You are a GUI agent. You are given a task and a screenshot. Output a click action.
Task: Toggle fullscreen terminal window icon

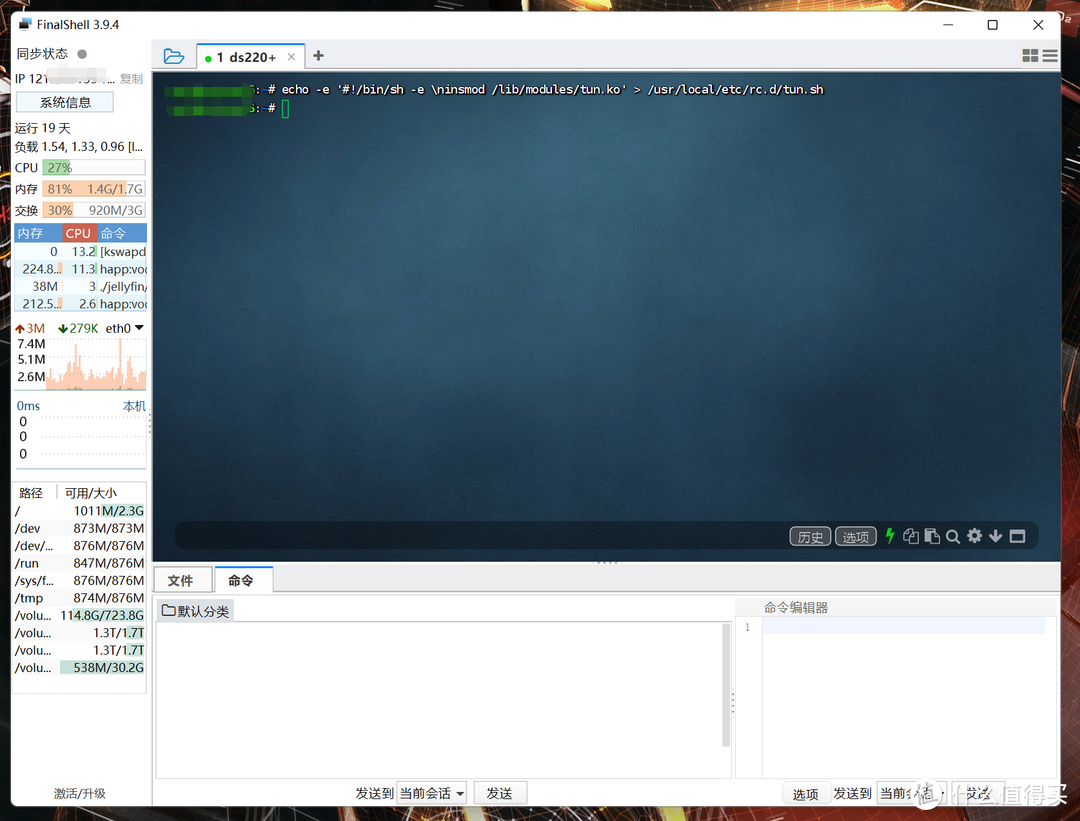[1017, 536]
